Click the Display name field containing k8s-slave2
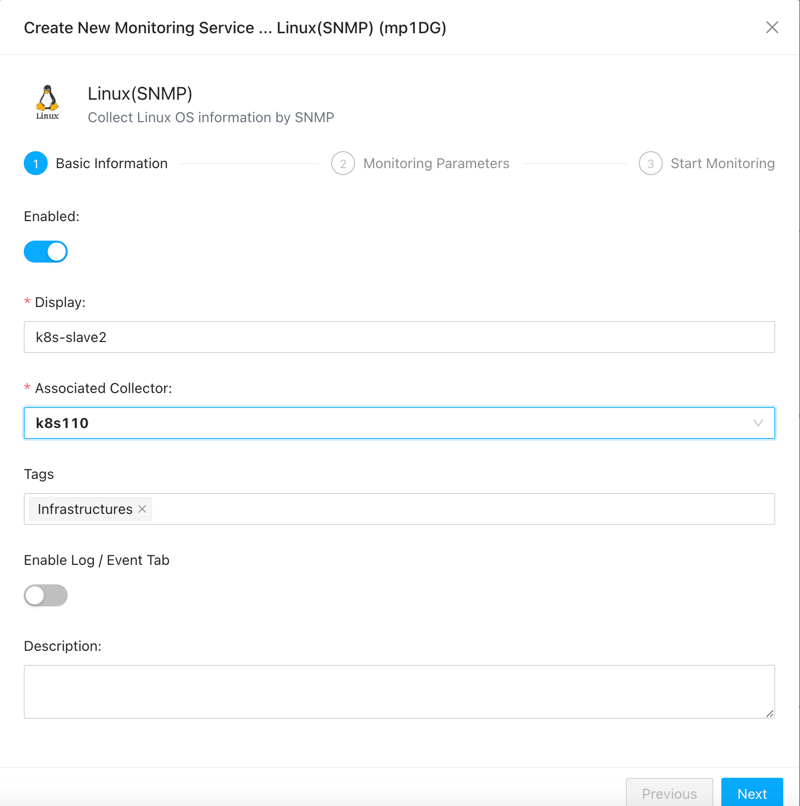The height and width of the screenshot is (806, 800). [x=399, y=337]
